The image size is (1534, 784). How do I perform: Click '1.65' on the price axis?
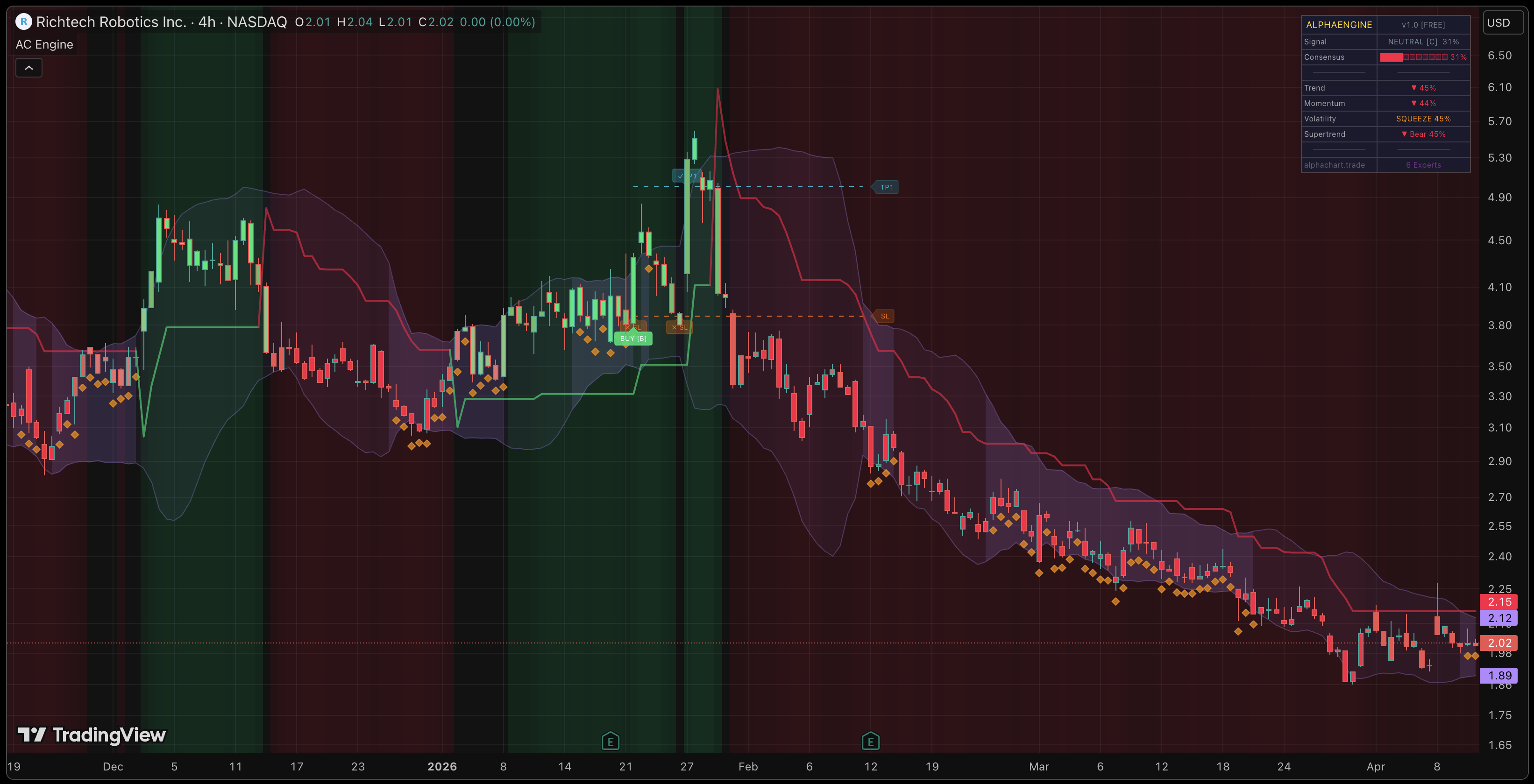coord(1499,745)
